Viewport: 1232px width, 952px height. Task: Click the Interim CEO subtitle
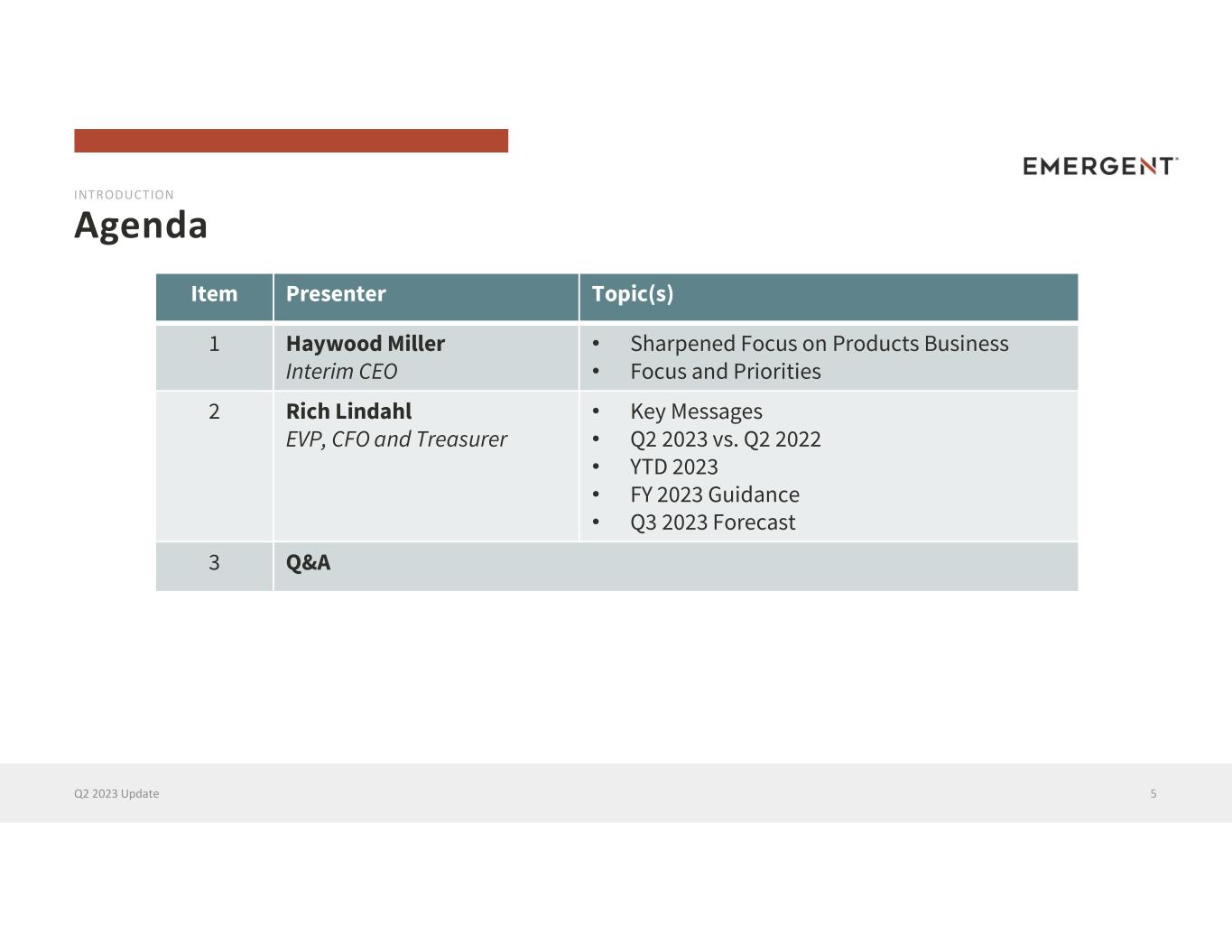pos(341,372)
